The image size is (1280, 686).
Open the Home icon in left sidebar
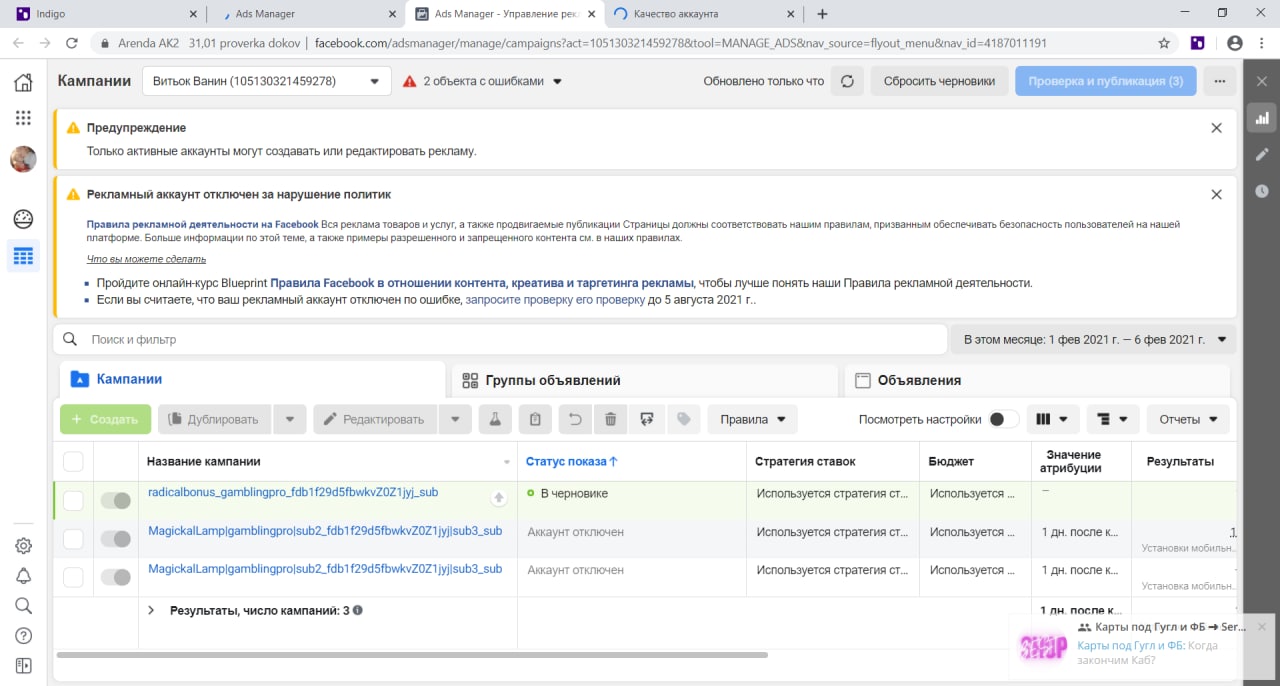click(23, 82)
